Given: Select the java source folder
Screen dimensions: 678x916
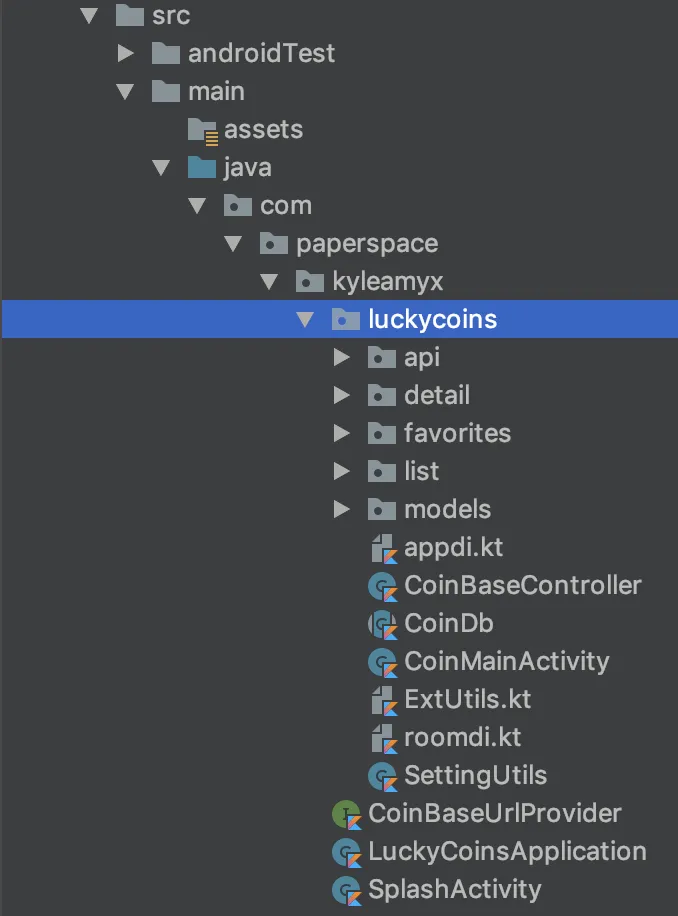Looking at the screenshot, I should point(247,168).
